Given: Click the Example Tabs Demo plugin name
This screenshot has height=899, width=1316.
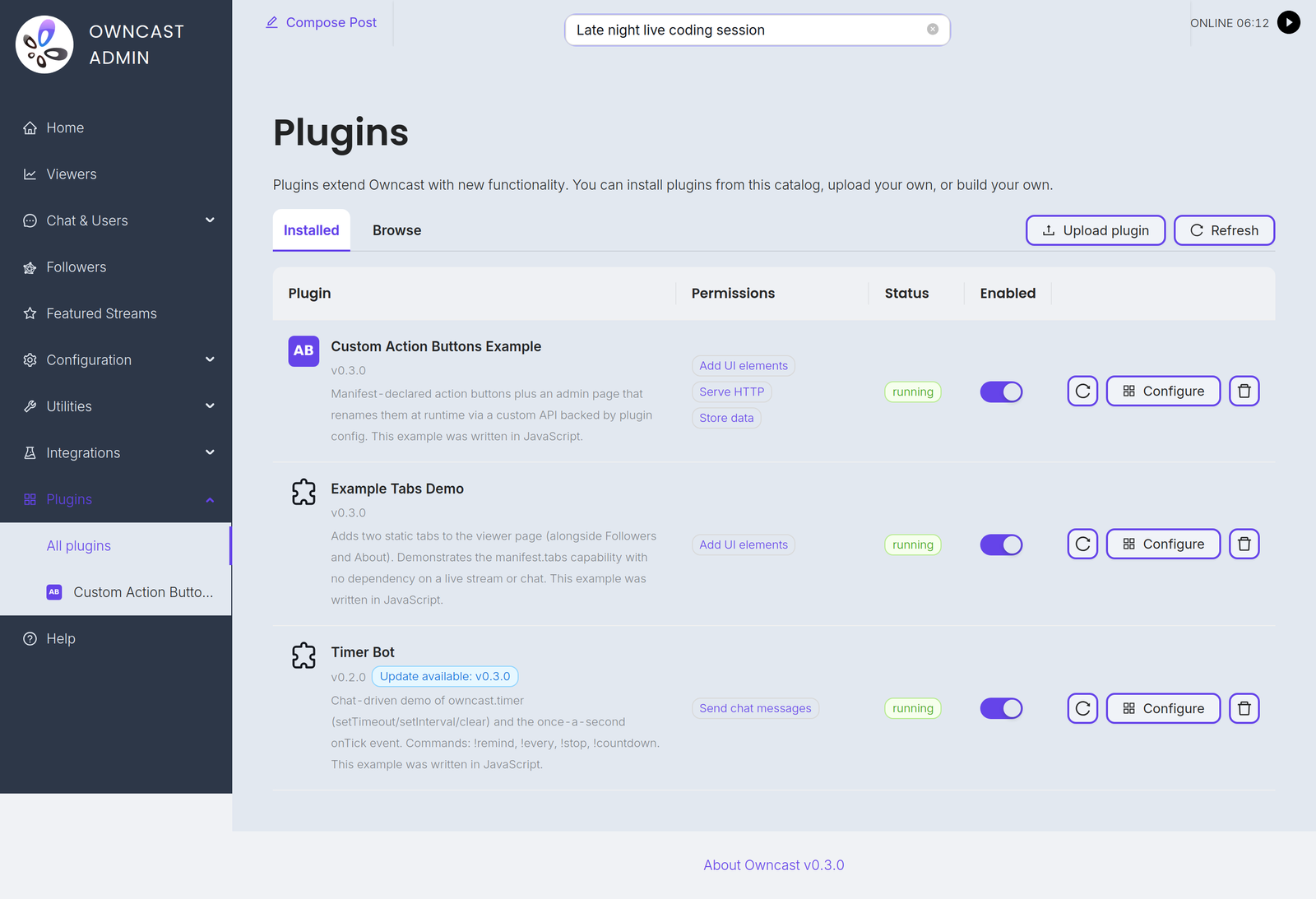Looking at the screenshot, I should click(397, 489).
